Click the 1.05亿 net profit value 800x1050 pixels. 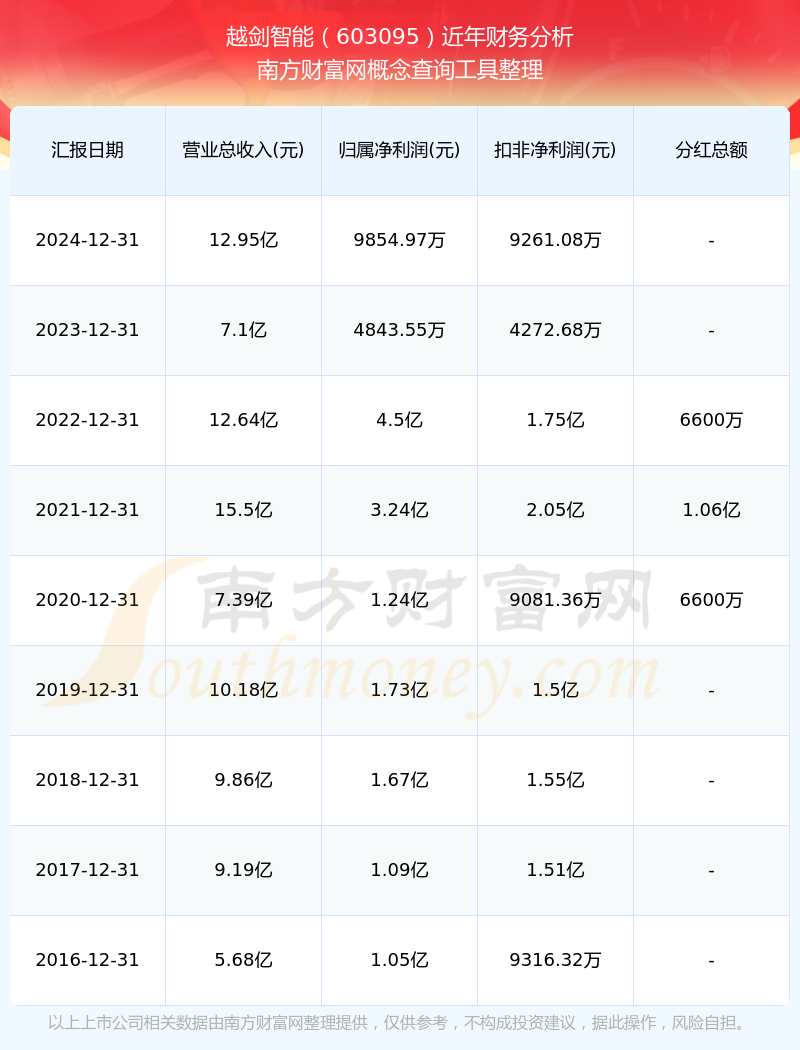point(400,960)
